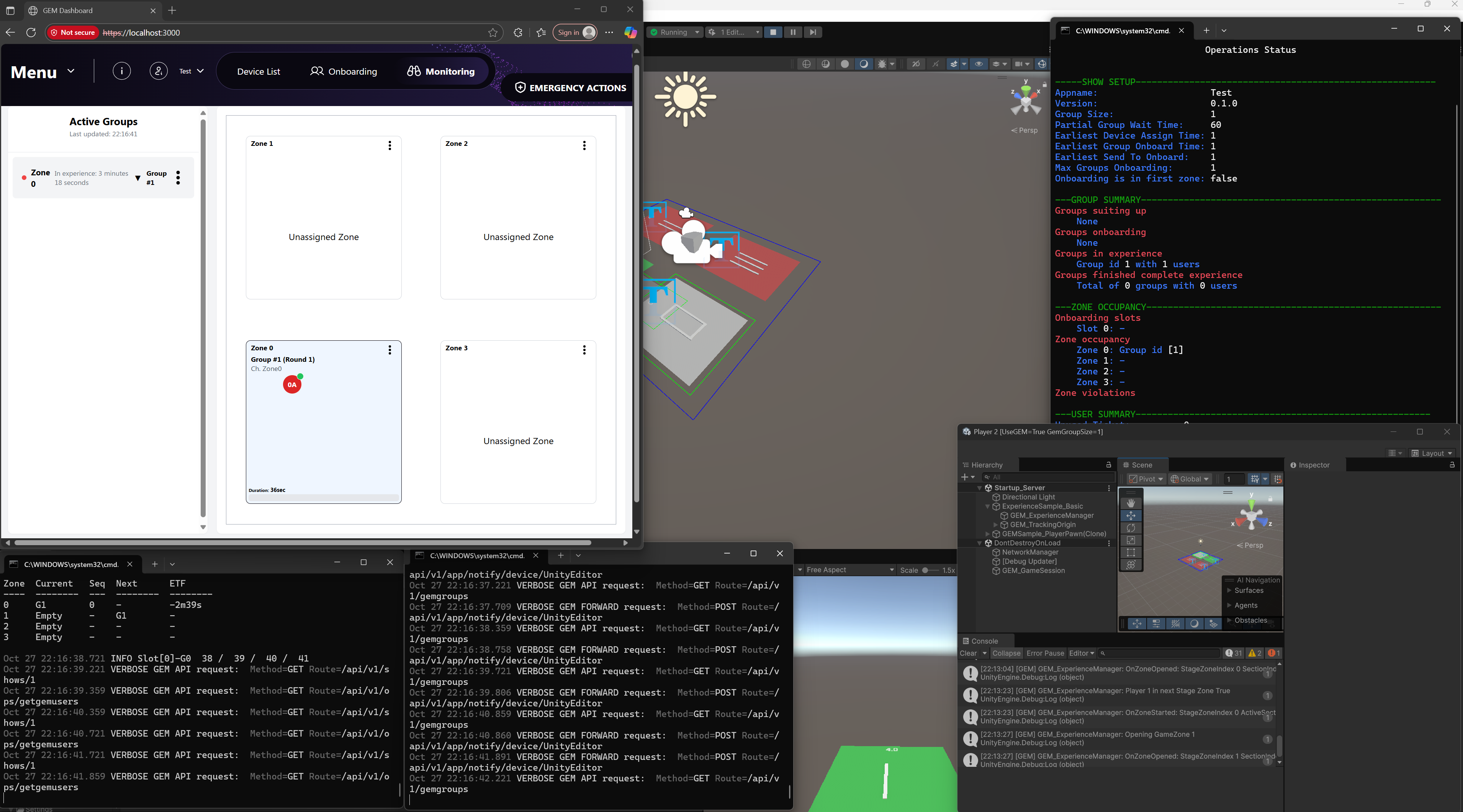This screenshot has width=1463, height=812.
Task: Expand the GEM_TrackingOrigin hierarchy item
Action: tap(996, 524)
